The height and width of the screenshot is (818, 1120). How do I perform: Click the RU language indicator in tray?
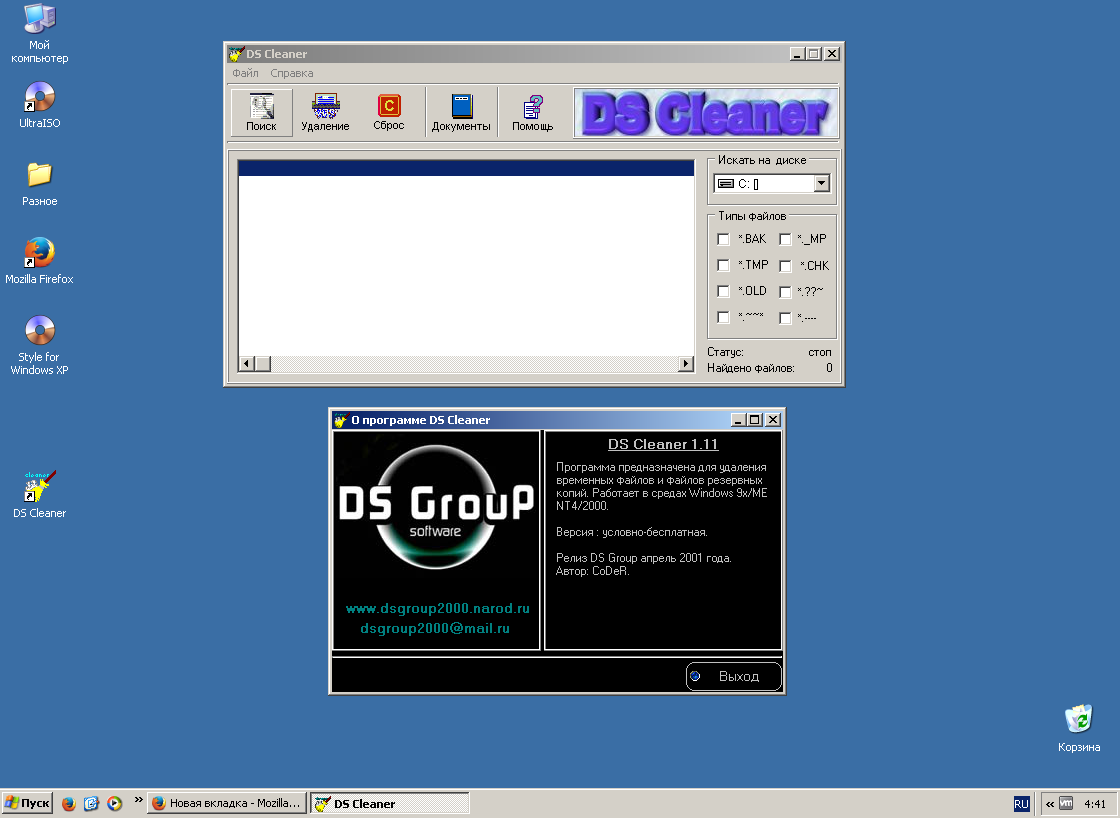(1021, 804)
